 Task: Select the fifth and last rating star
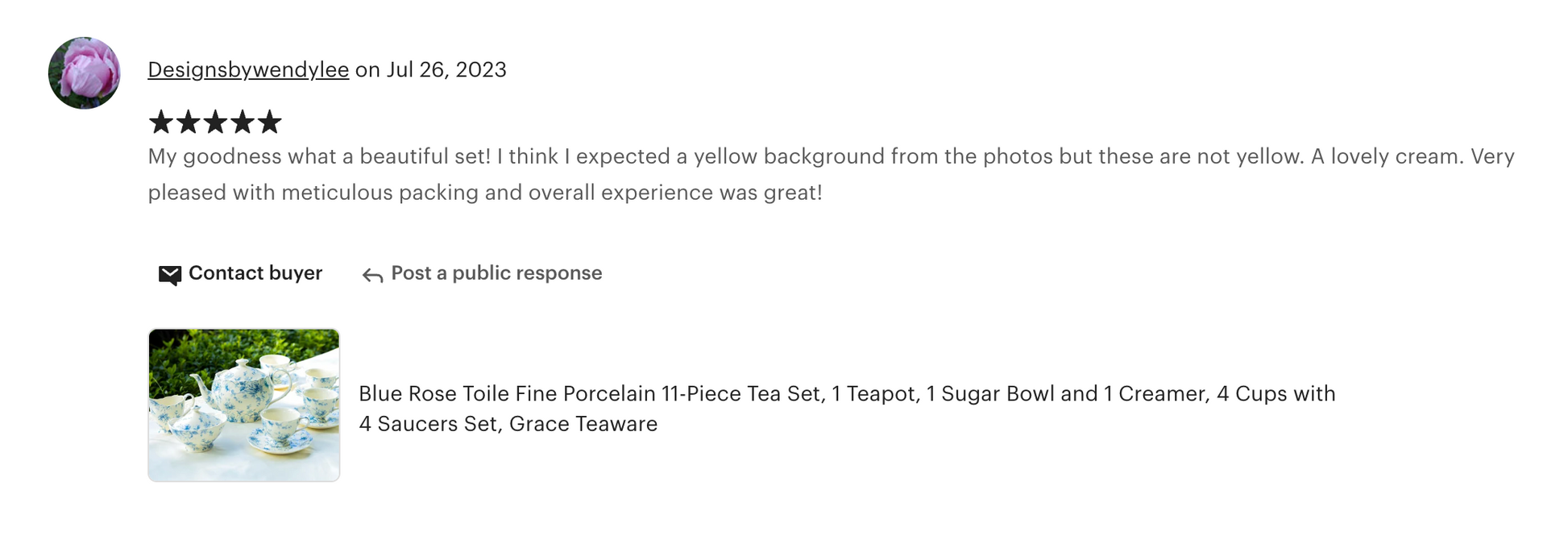click(x=269, y=123)
